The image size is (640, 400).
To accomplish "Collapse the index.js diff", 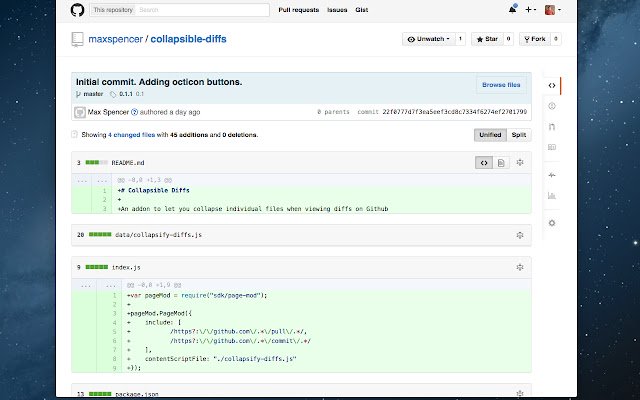I will 520,267.
